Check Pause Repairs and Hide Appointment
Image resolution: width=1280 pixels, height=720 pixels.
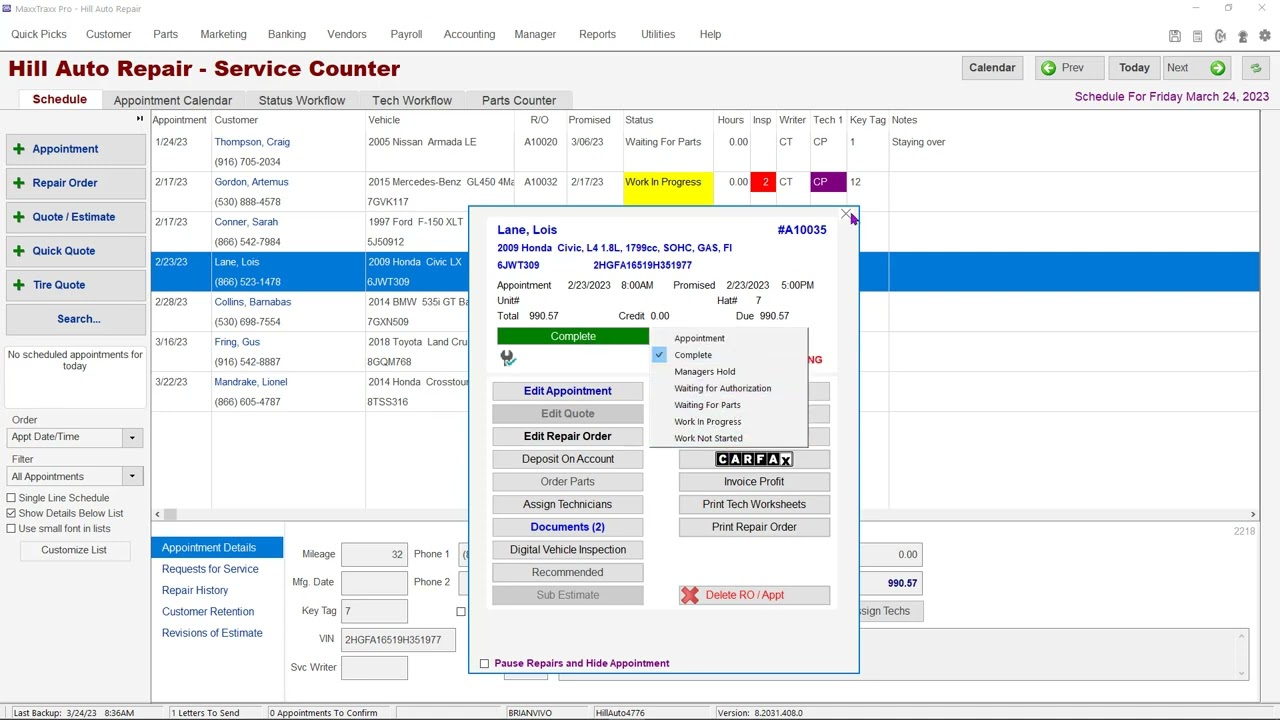[484, 664]
